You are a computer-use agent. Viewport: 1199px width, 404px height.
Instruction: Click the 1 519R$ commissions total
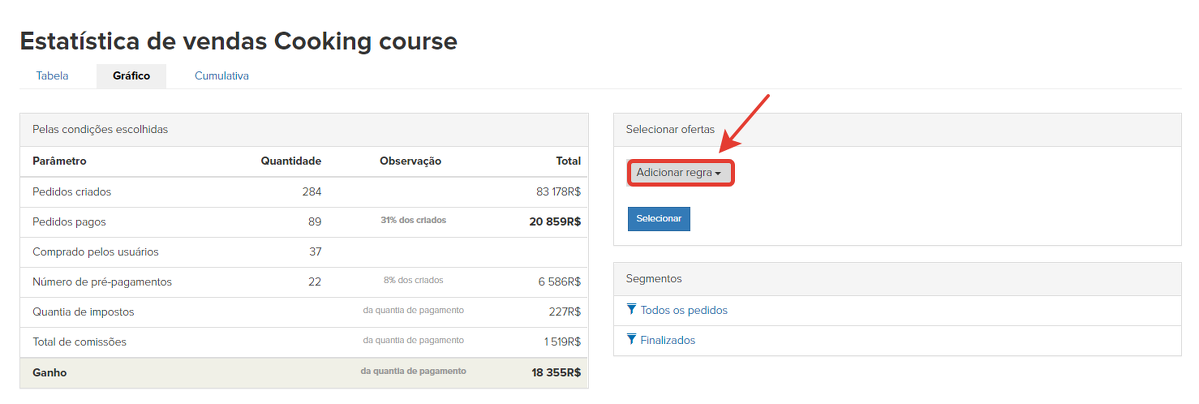click(562, 342)
